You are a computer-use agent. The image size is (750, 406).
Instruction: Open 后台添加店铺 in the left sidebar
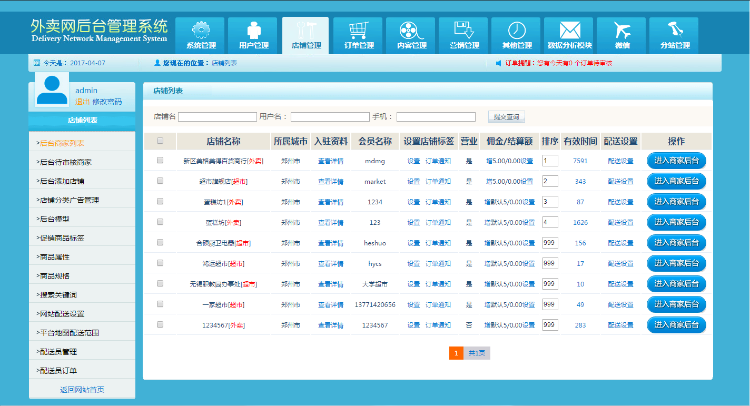60,181
